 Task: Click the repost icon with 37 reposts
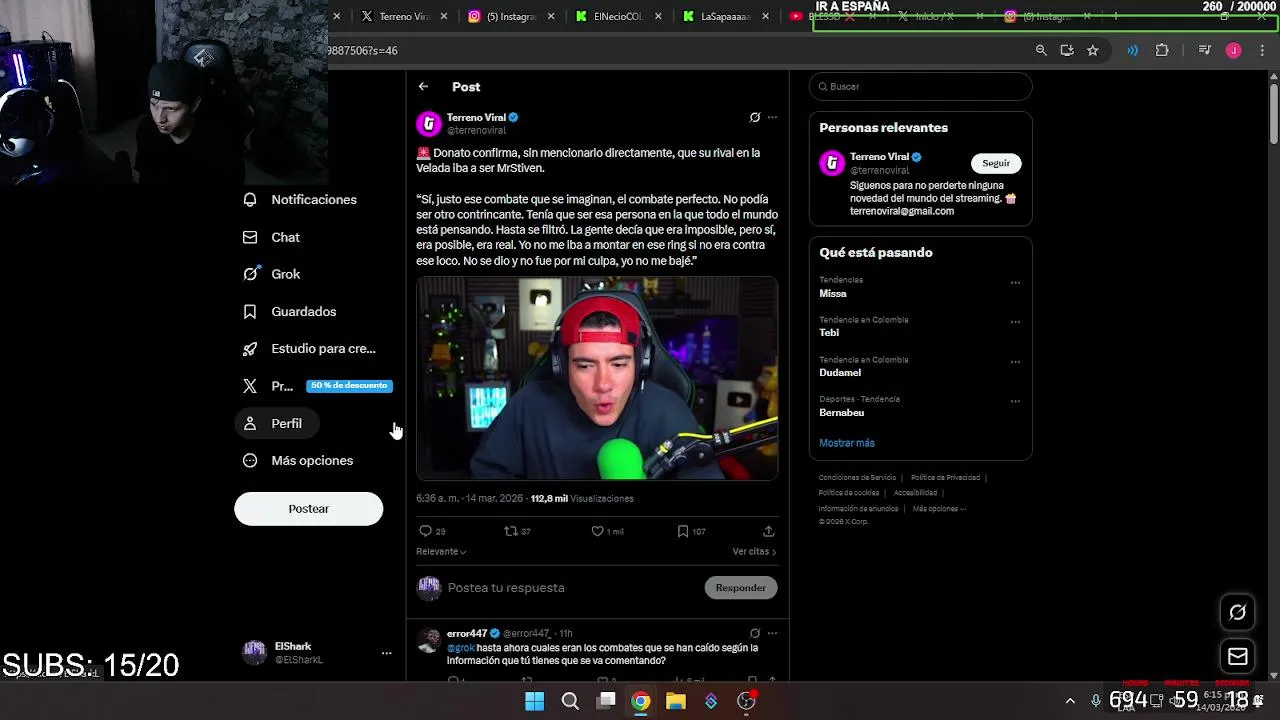pos(510,531)
